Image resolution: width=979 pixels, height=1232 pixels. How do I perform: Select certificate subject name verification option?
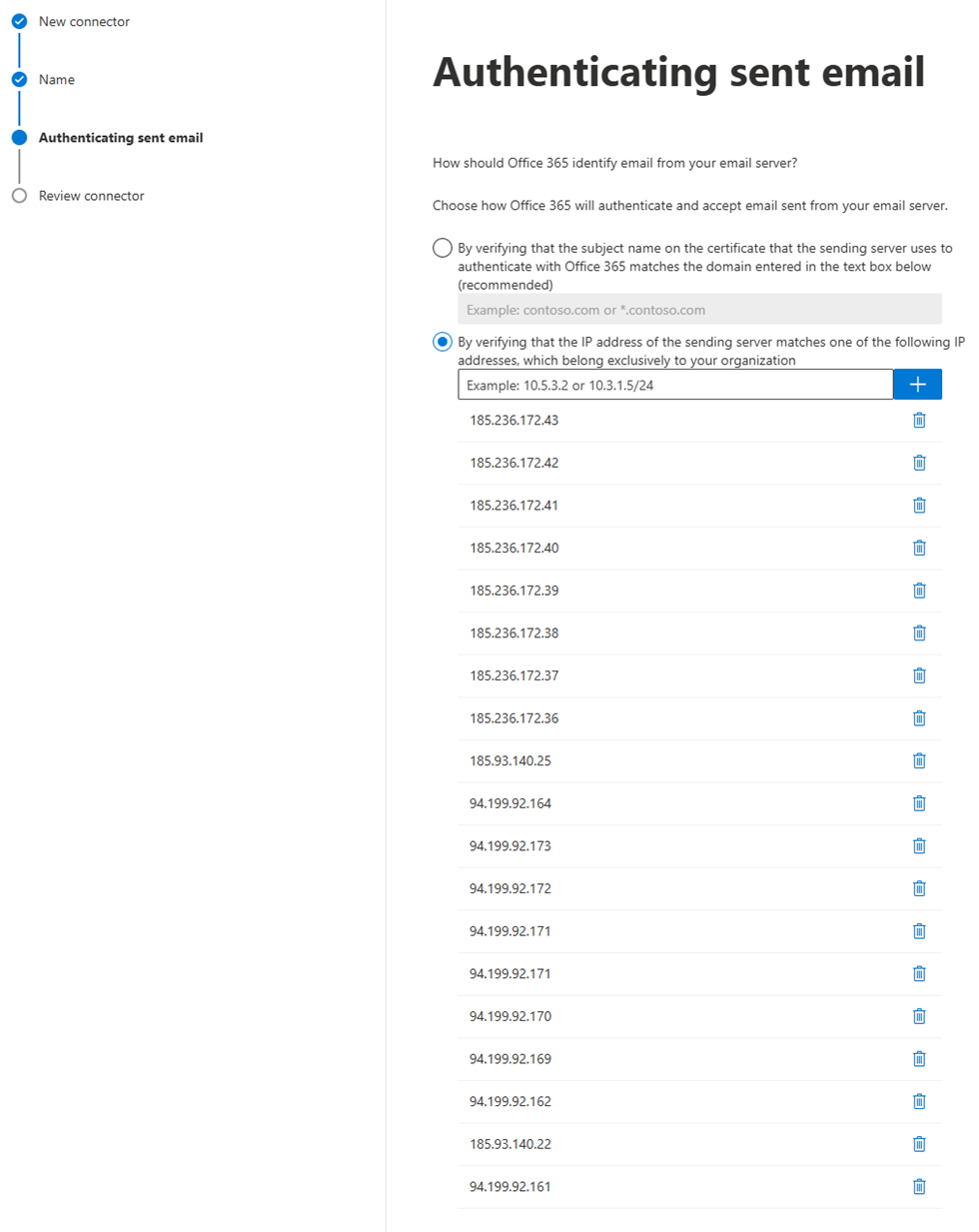point(443,248)
